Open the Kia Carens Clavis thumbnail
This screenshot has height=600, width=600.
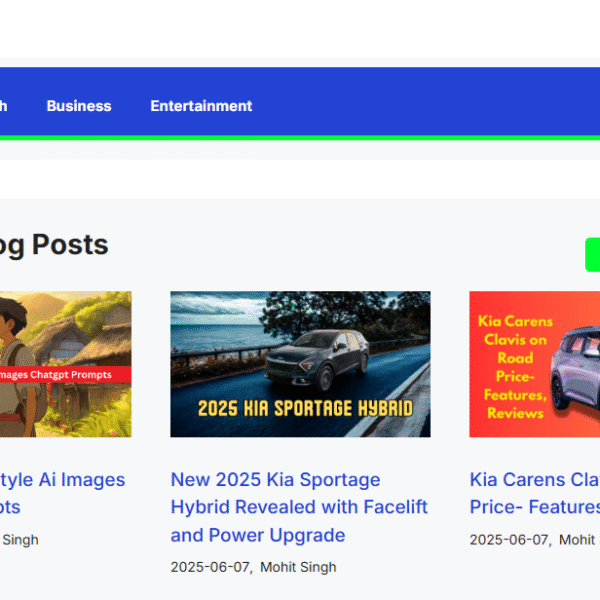pos(535,364)
